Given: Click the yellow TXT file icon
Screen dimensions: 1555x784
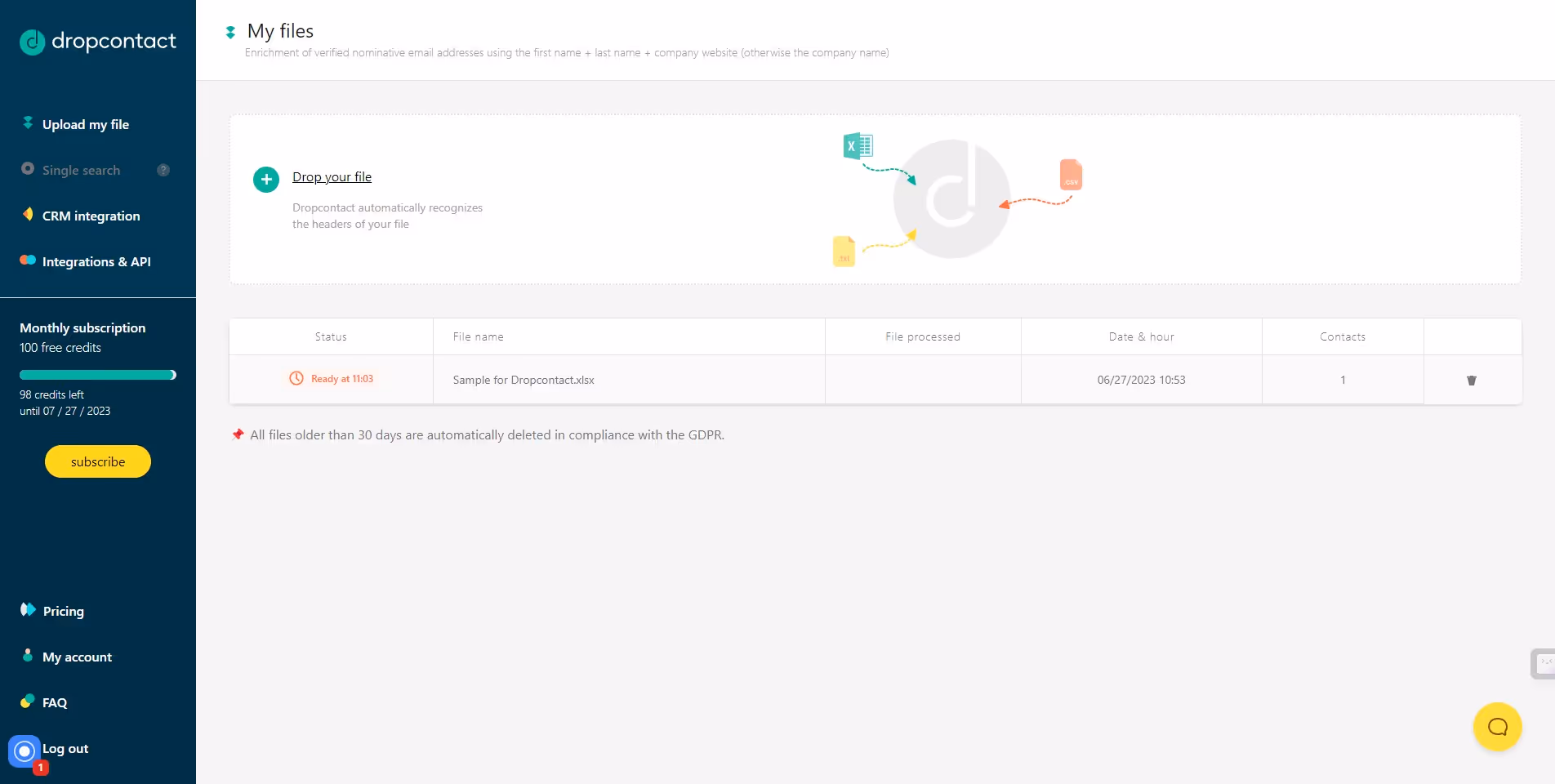Looking at the screenshot, I should point(844,252).
